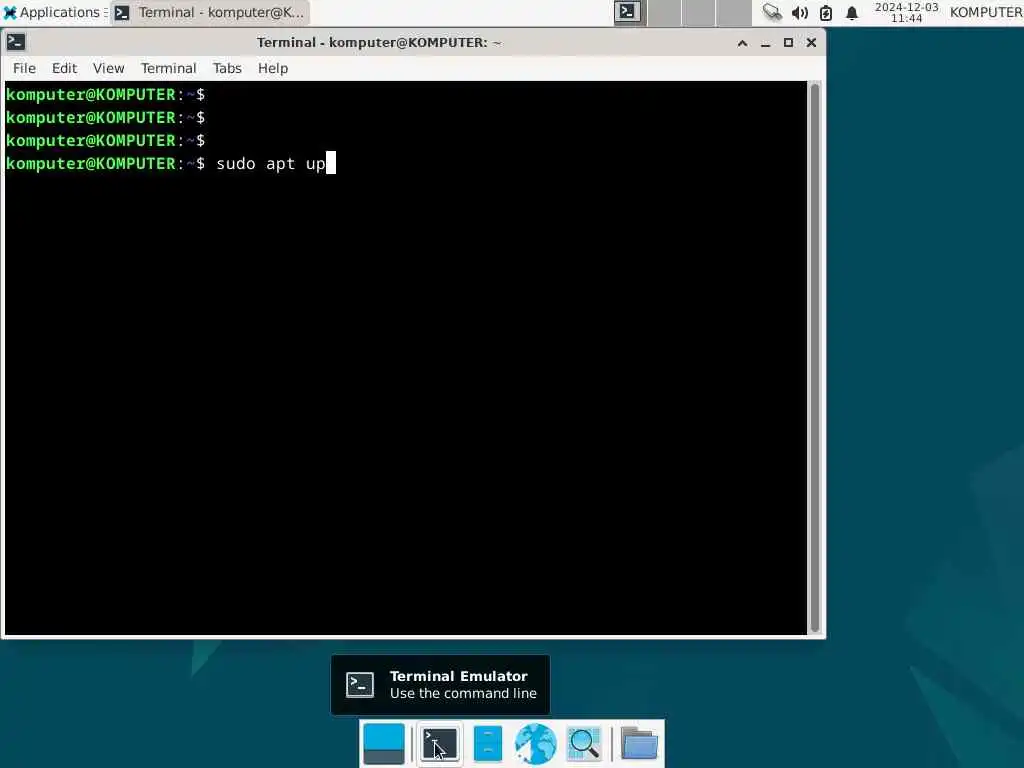Viewport: 1024px width, 768px height.
Task: Open the date and time clock
Action: tap(906, 12)
